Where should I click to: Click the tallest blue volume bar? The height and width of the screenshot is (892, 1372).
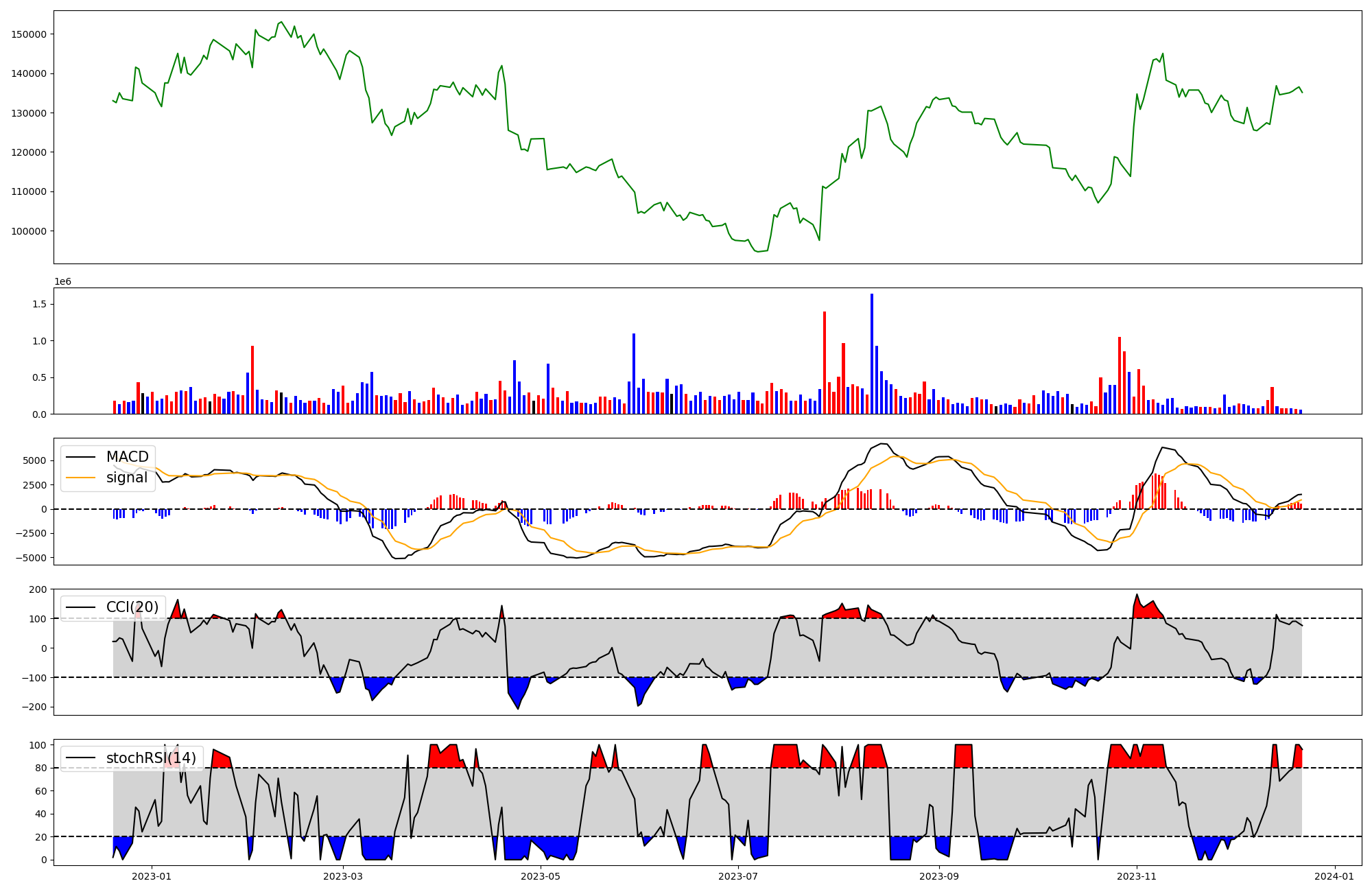click(872, 353)
